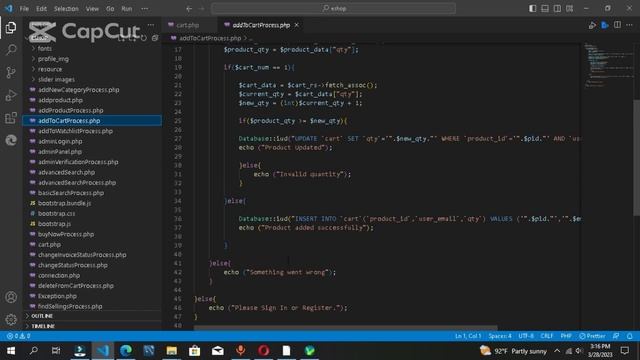
Task: Go back with the navigation arrow
Action: coord(189,9)
